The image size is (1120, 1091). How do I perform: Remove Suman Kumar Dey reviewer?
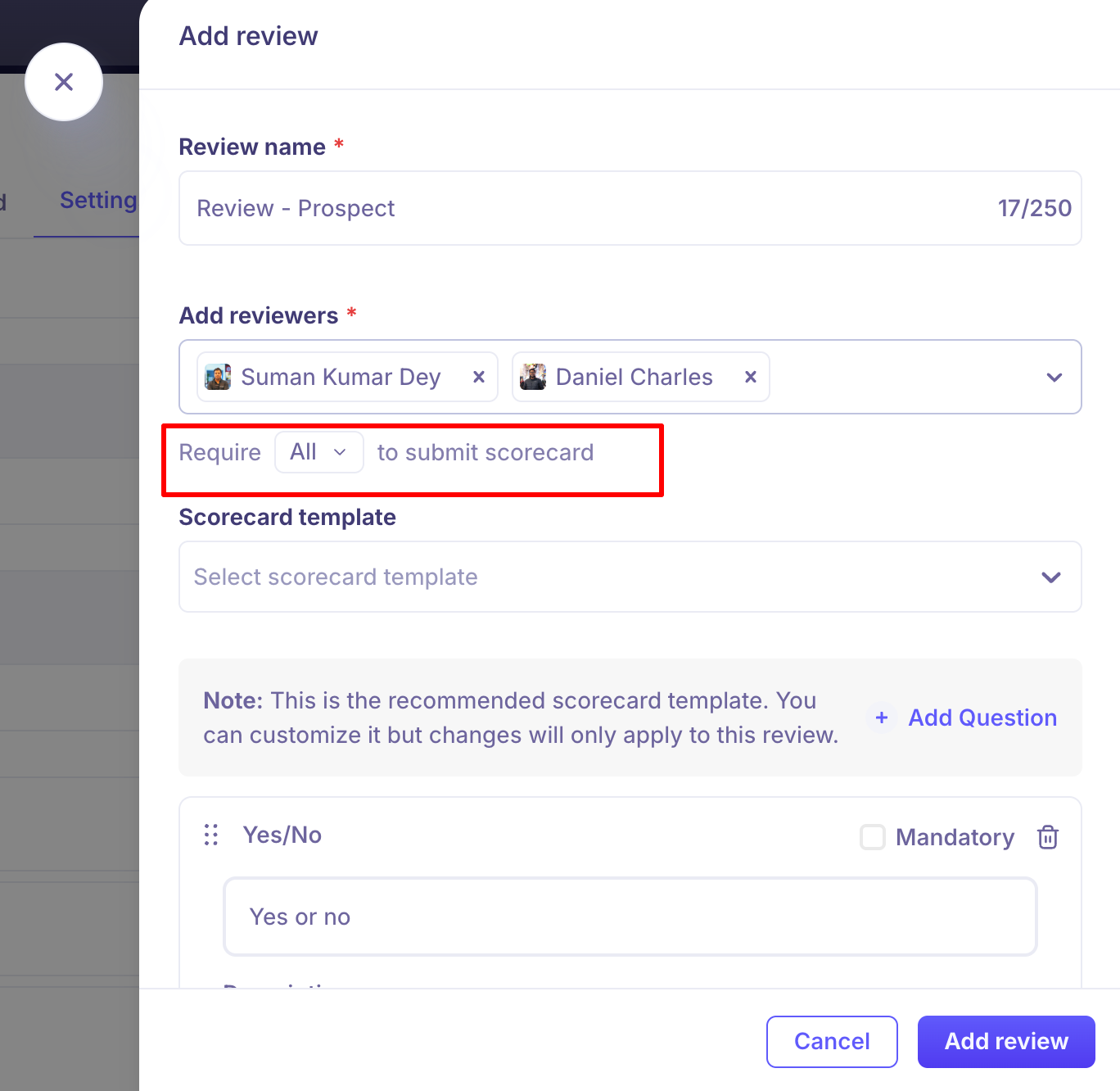click(x=479, y=377)
